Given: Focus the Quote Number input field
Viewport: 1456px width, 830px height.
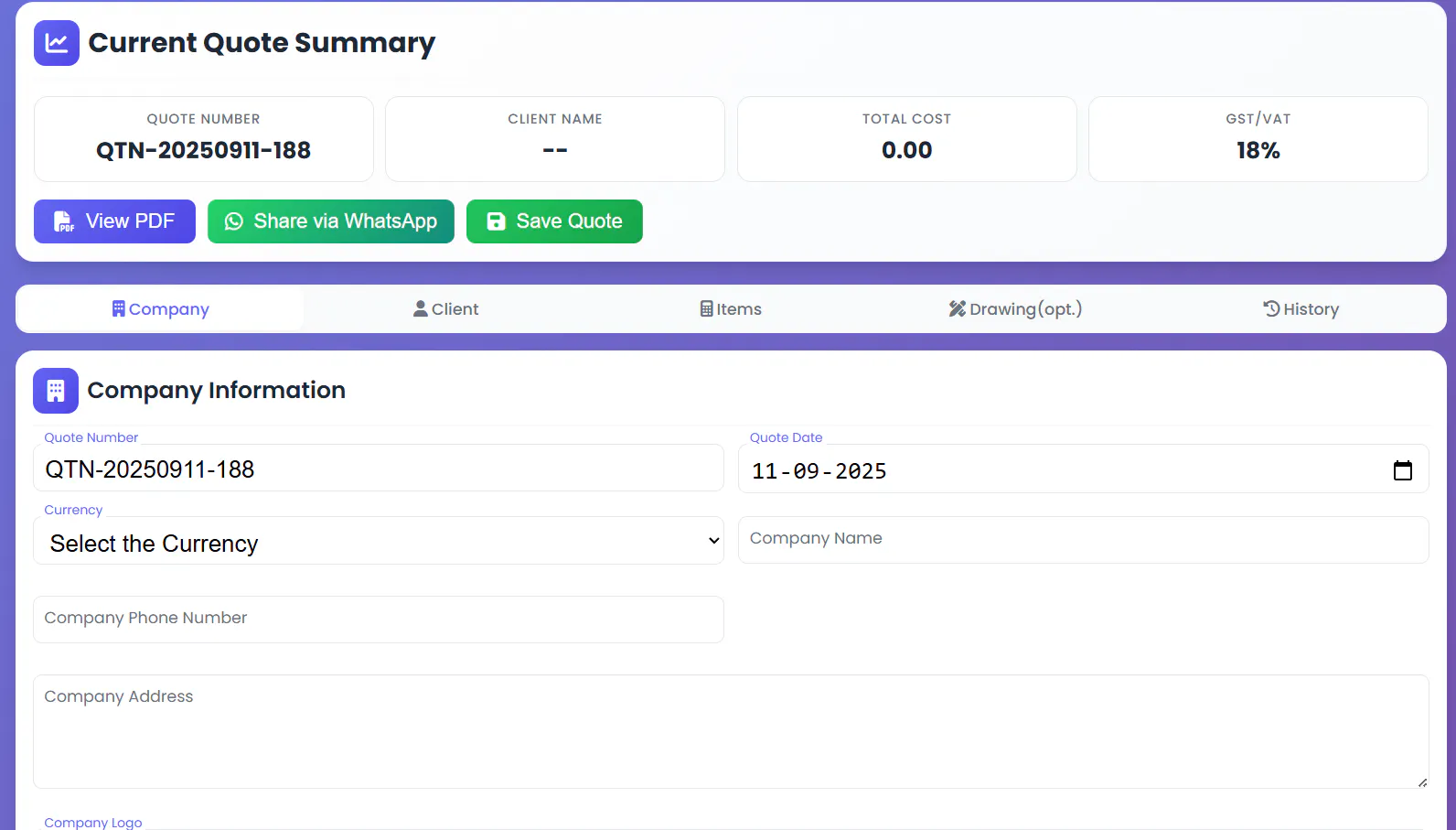Looking at the screenshot, I should pyautogui.click(x=379, y=469).
